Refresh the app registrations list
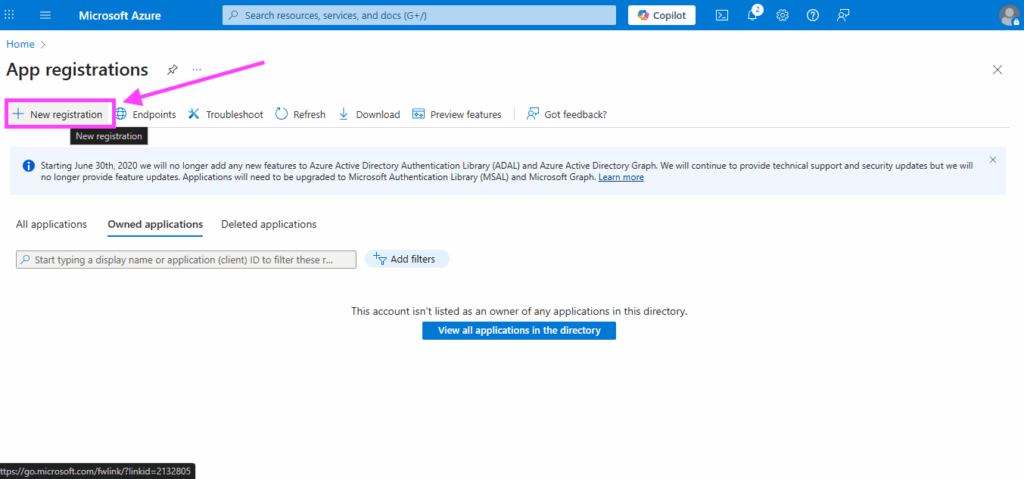The height and width of the screenshot is (479, 1024). (x=300, y=114)
